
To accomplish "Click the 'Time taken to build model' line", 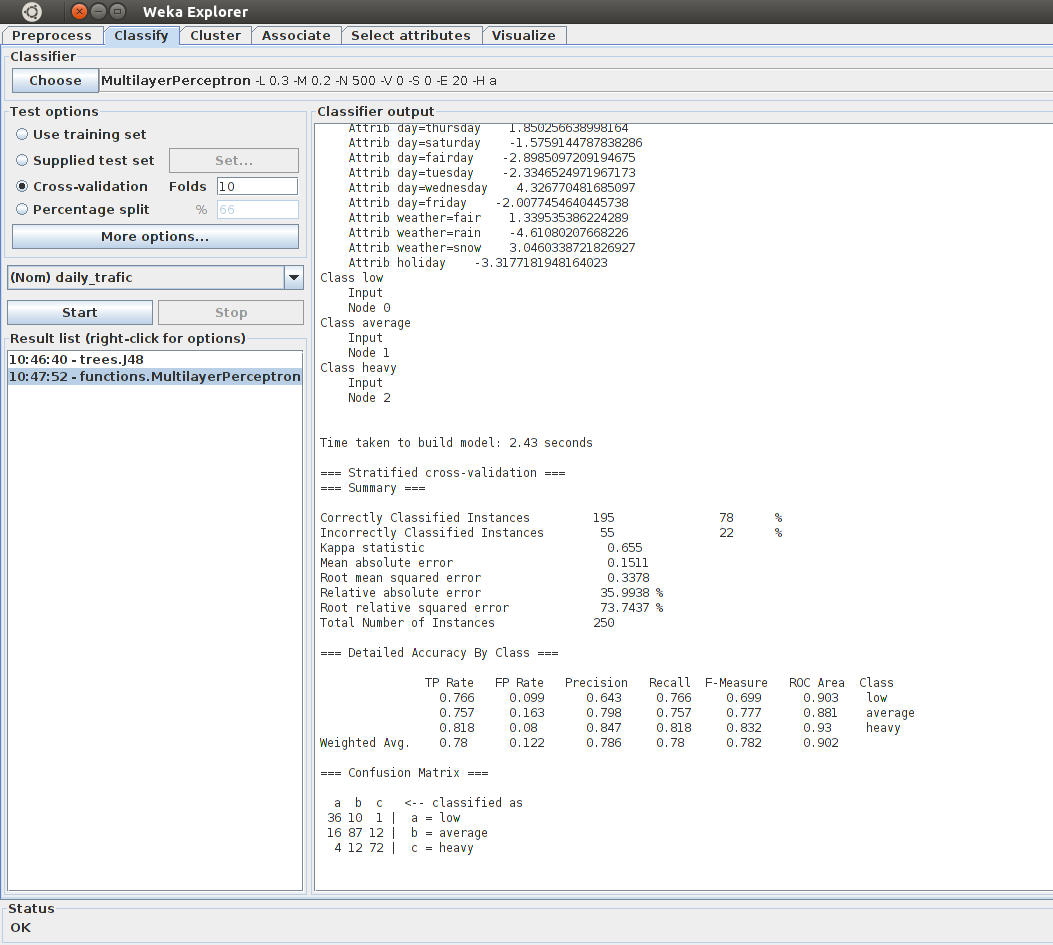I will coord(456,443).
